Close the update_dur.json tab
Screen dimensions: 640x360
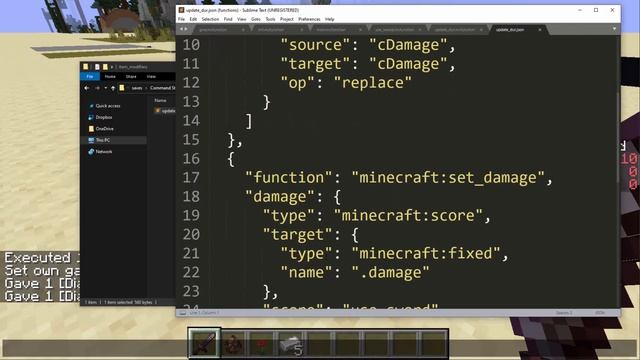(540, 30)
